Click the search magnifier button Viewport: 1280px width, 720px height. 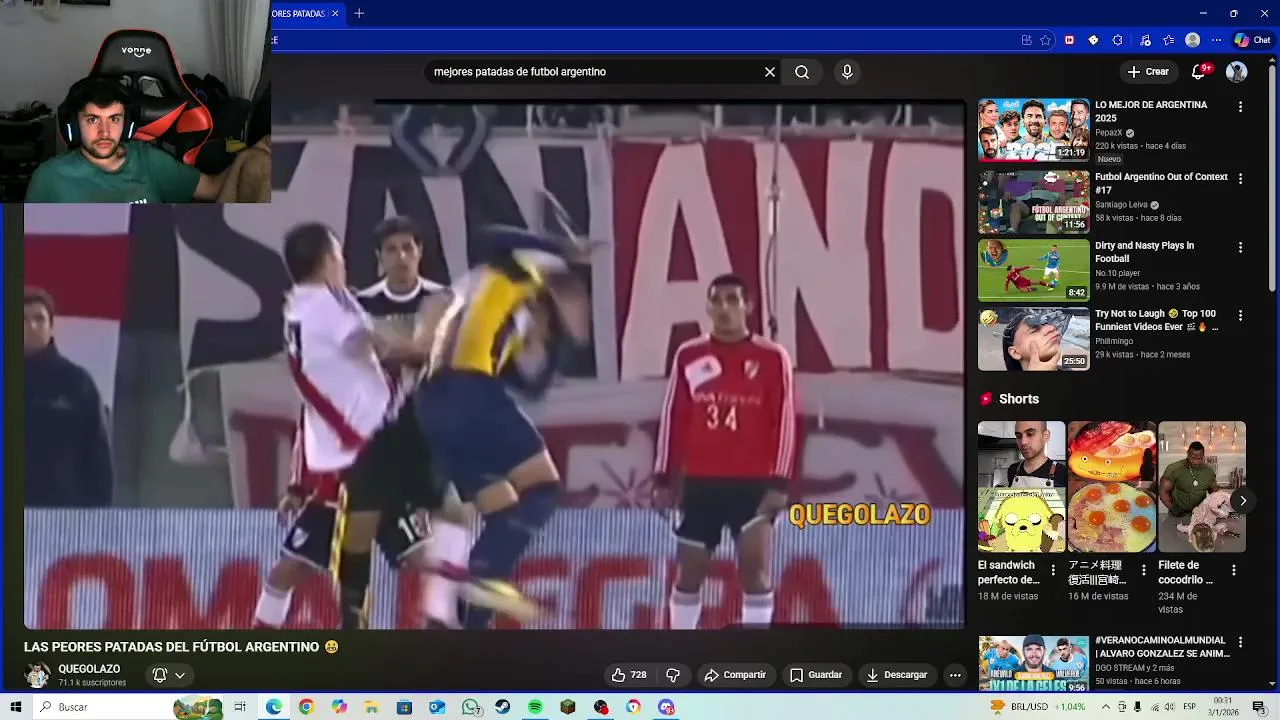pyautogui.click(x=802, y=72)
